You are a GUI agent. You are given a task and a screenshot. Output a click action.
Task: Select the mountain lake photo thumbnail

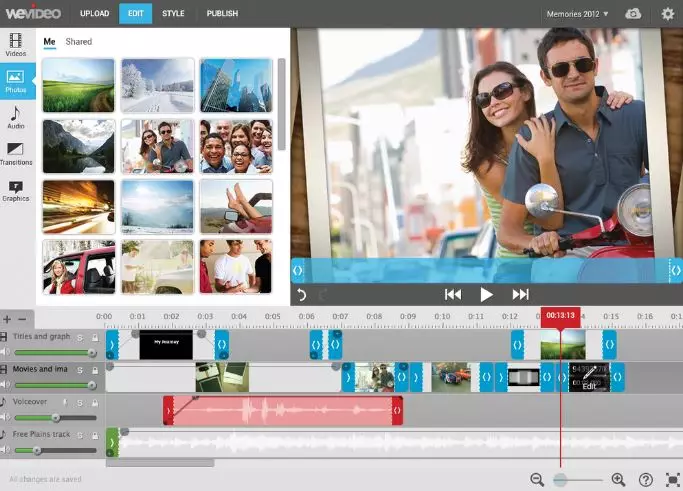79,146
